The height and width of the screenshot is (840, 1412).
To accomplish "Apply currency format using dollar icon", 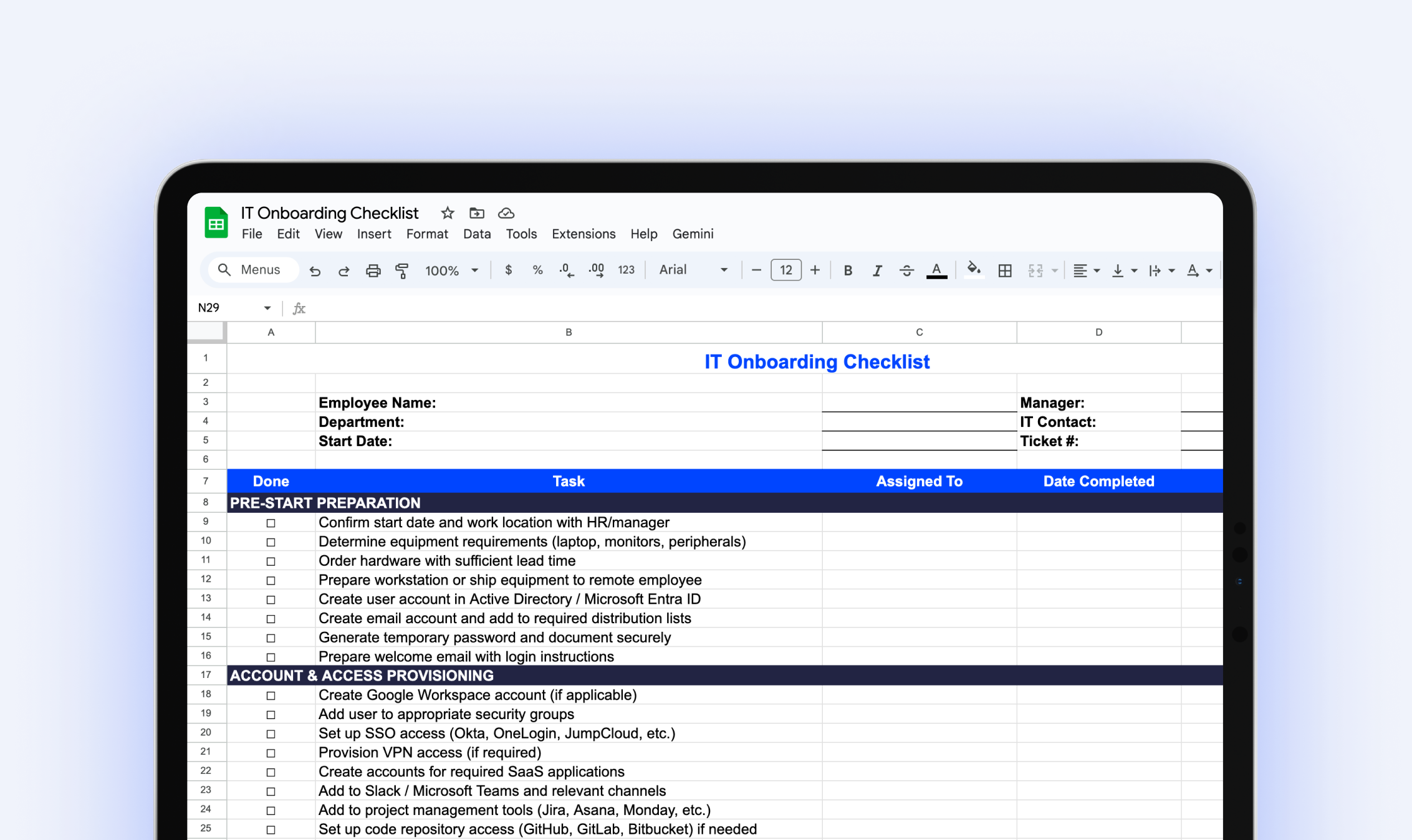I will coord(508,270).
